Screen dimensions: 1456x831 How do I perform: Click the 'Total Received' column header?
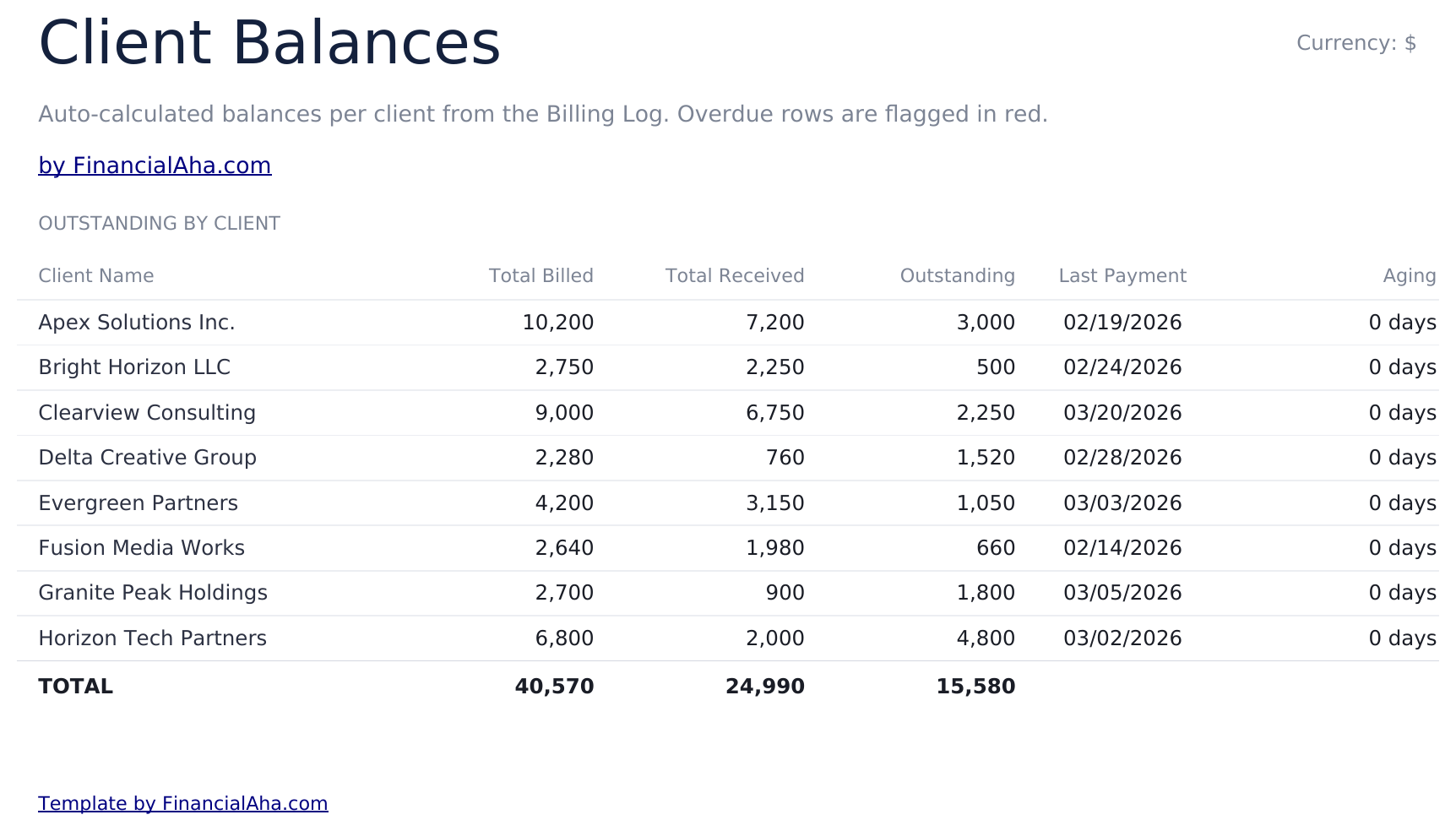coord(735,276)
